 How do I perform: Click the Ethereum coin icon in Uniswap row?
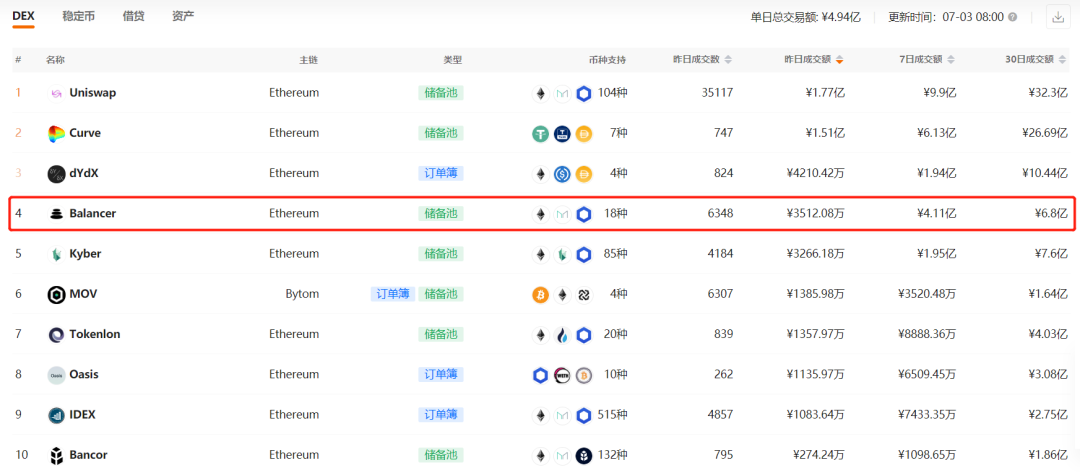[x=541, y=94]
